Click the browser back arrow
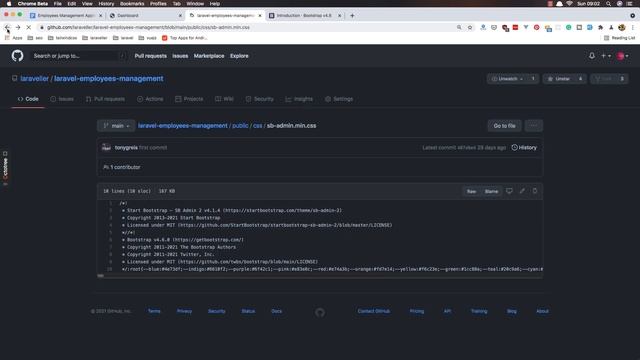The height and width of the screenshot is (360, 640). tap(7, 27)
